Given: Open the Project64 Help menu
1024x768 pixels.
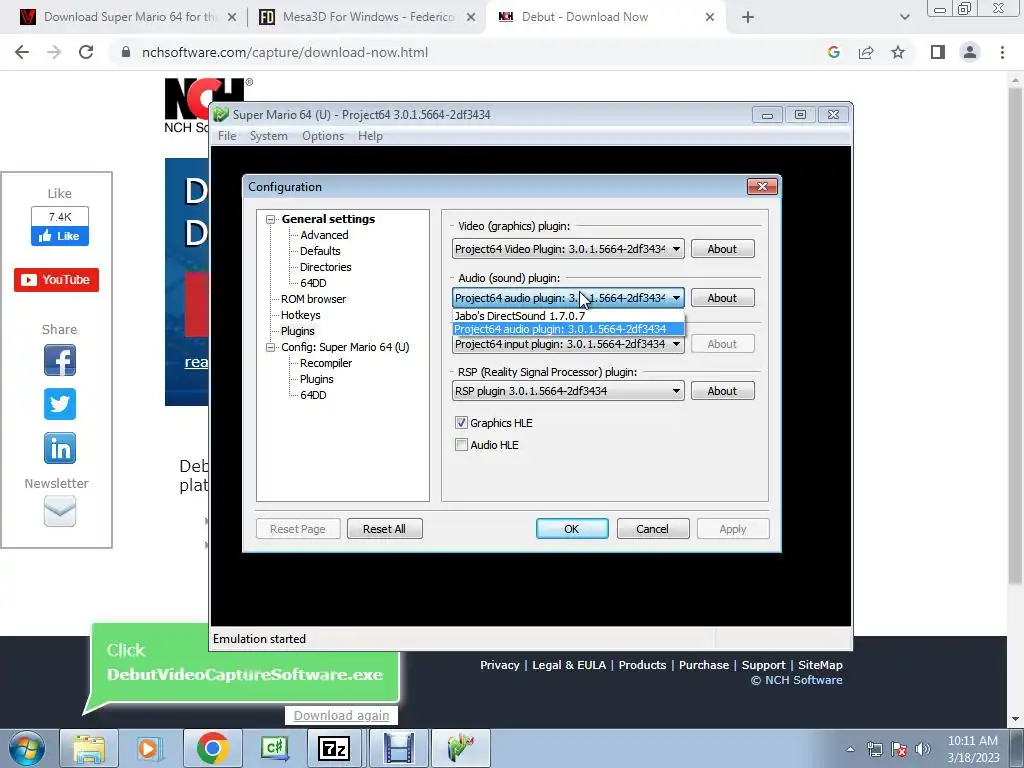Looking at the screenshot, I should 370,136.
